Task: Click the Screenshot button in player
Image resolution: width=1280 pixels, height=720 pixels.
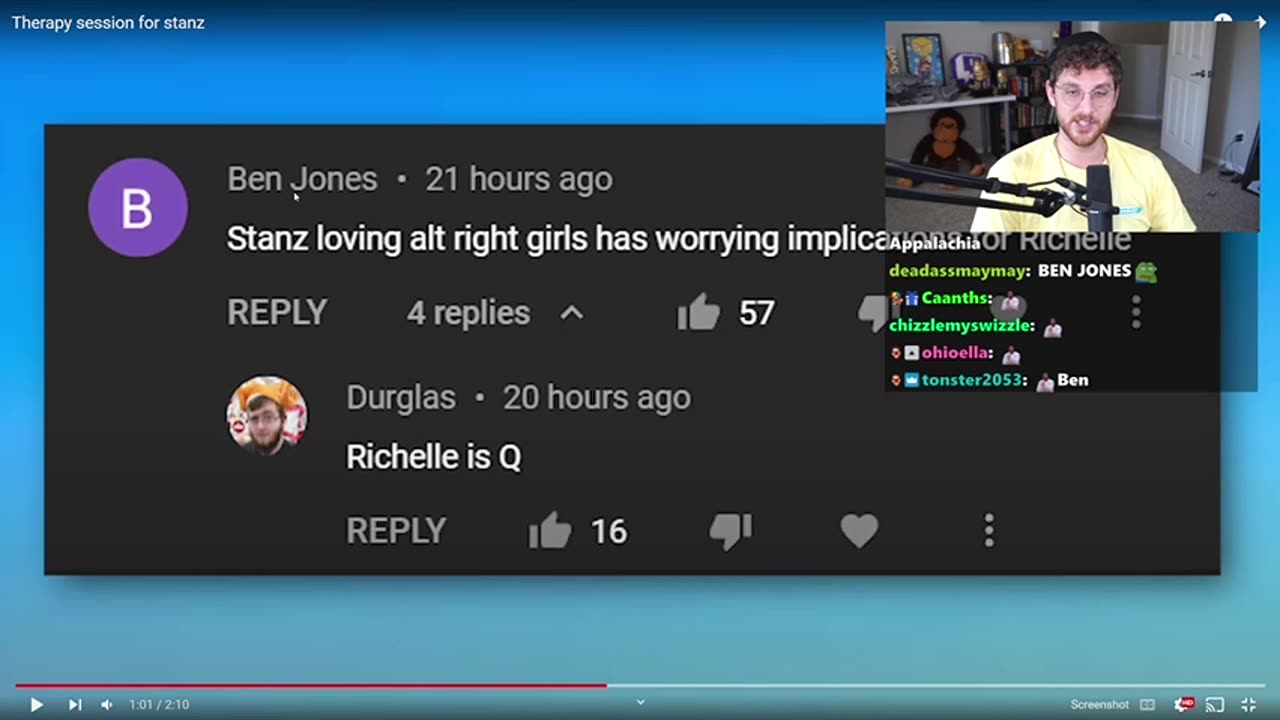Action: click(x=1100, y=705)
